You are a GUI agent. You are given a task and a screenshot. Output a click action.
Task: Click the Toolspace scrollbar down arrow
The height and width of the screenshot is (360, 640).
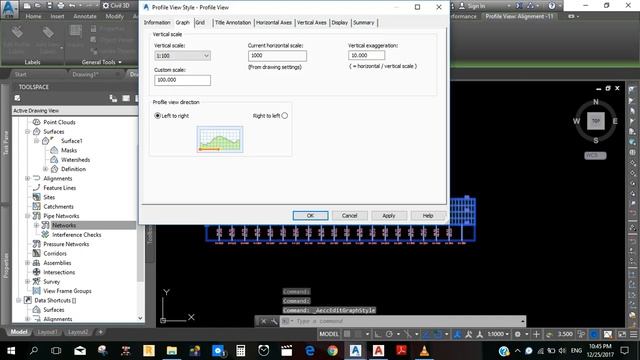140,318
